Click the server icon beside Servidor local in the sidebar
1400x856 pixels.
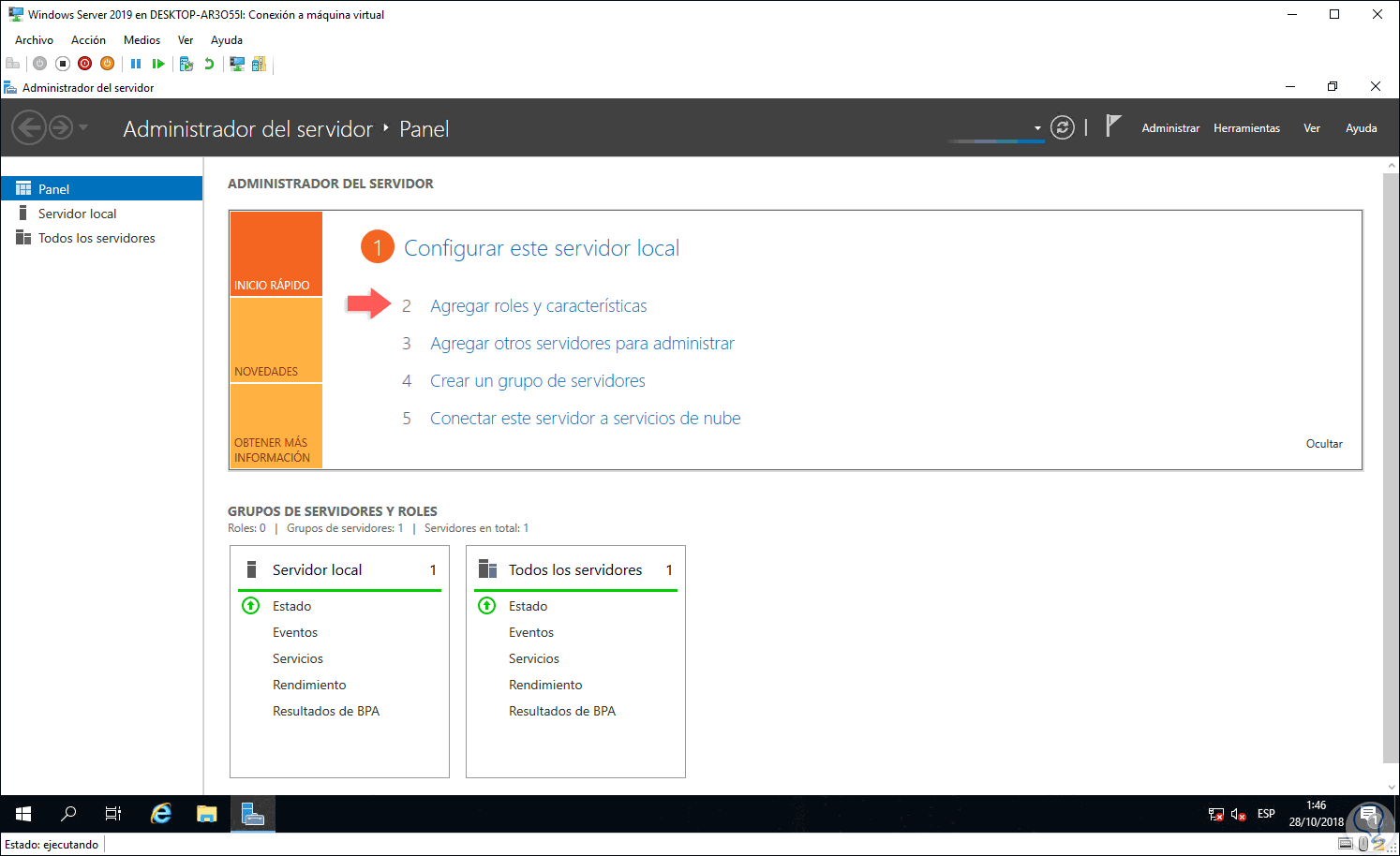tap(22, 213)
